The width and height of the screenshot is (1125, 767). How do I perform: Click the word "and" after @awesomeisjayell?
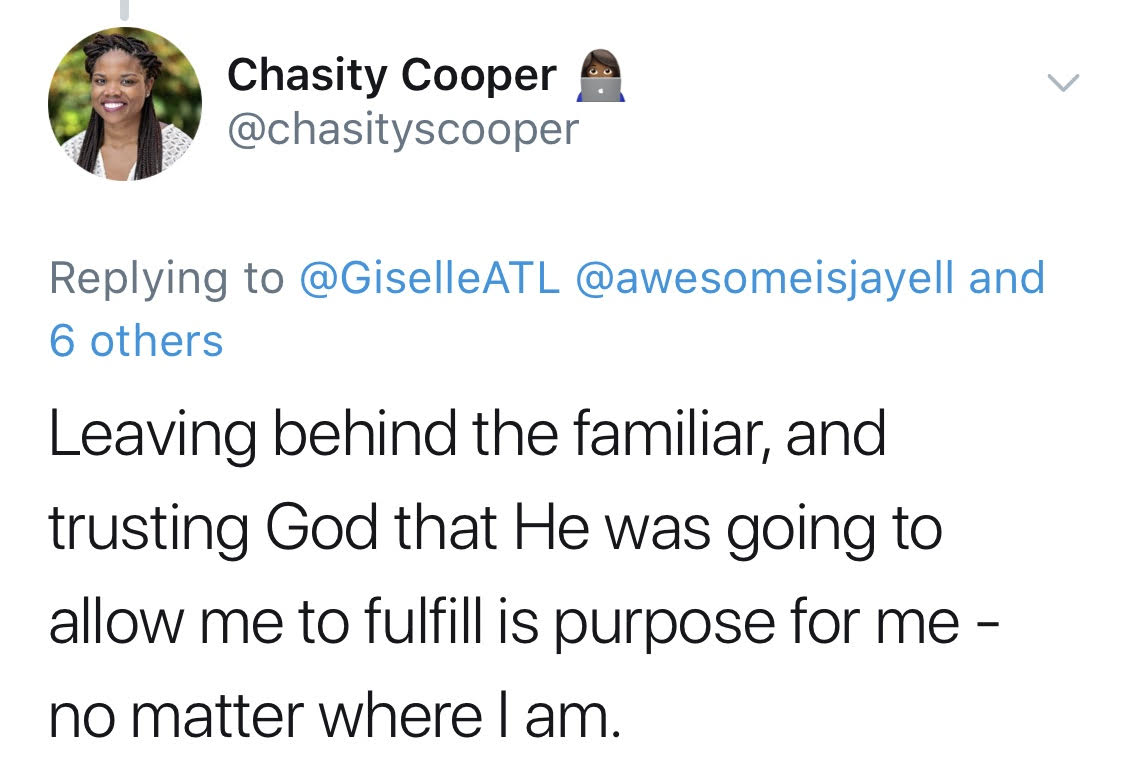click(1007, 278)
